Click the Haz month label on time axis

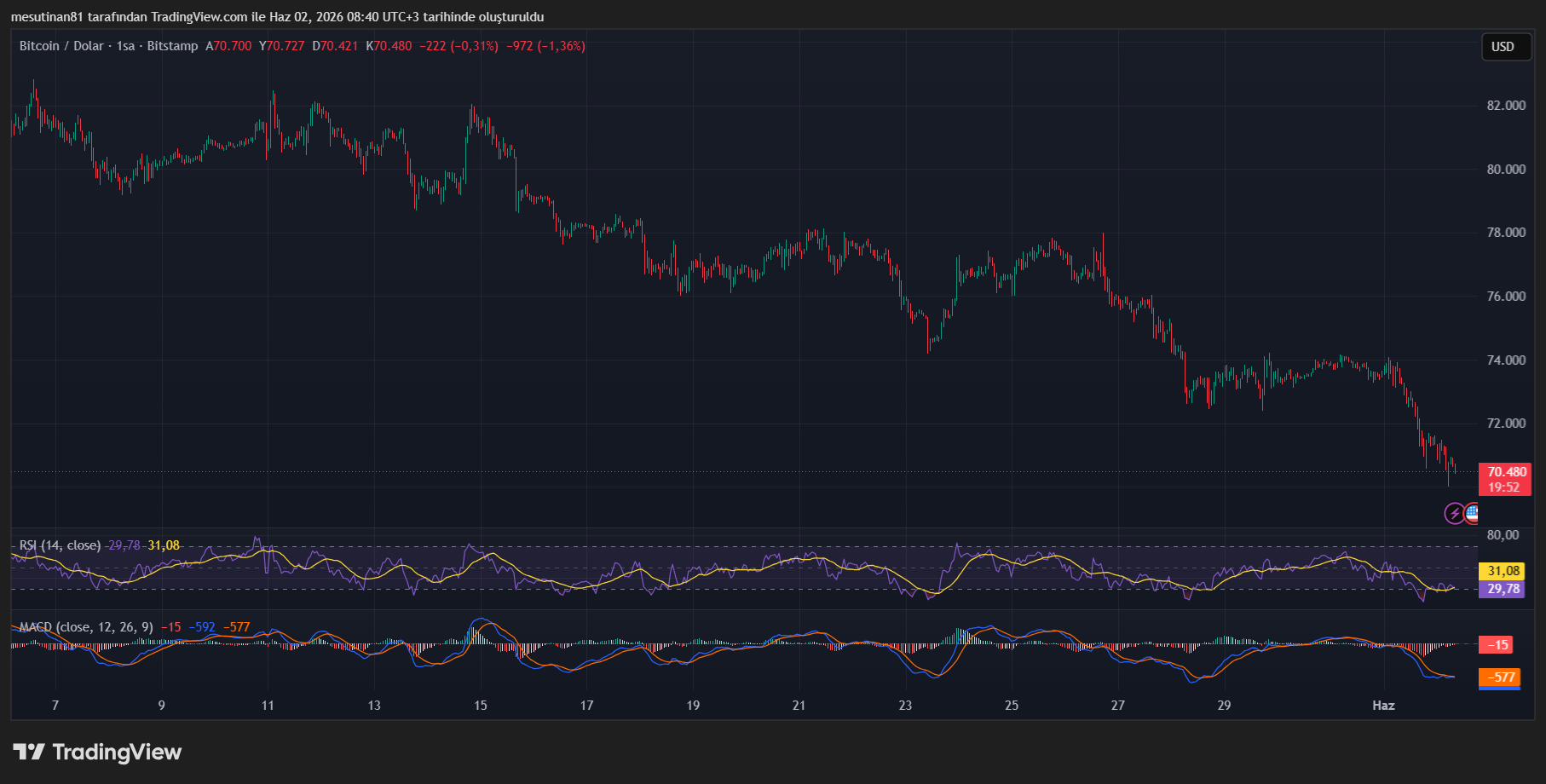(x=1383, y=706)
